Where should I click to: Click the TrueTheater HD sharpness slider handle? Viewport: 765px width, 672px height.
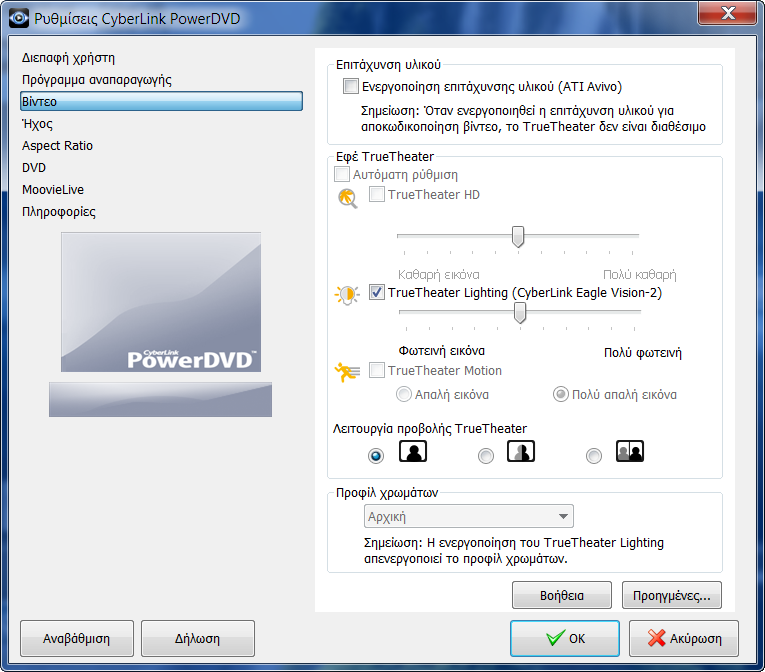click(x=518, y=237)
